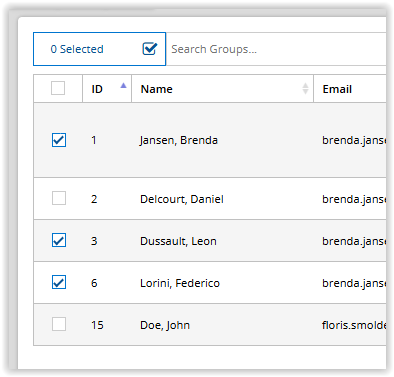Select the name Doe, John
The width and height of the screenshot is (394, 377).
click(165, 325)
